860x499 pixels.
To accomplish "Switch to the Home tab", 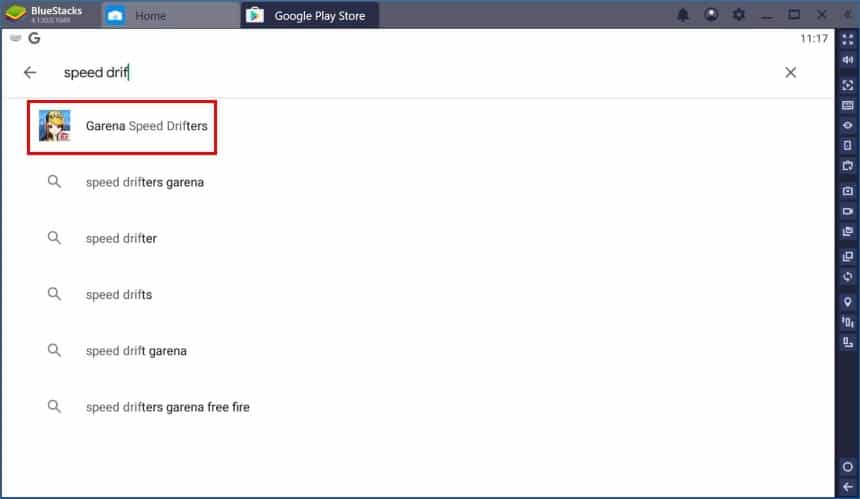I will pyautogui.click(x=171, y=15).
